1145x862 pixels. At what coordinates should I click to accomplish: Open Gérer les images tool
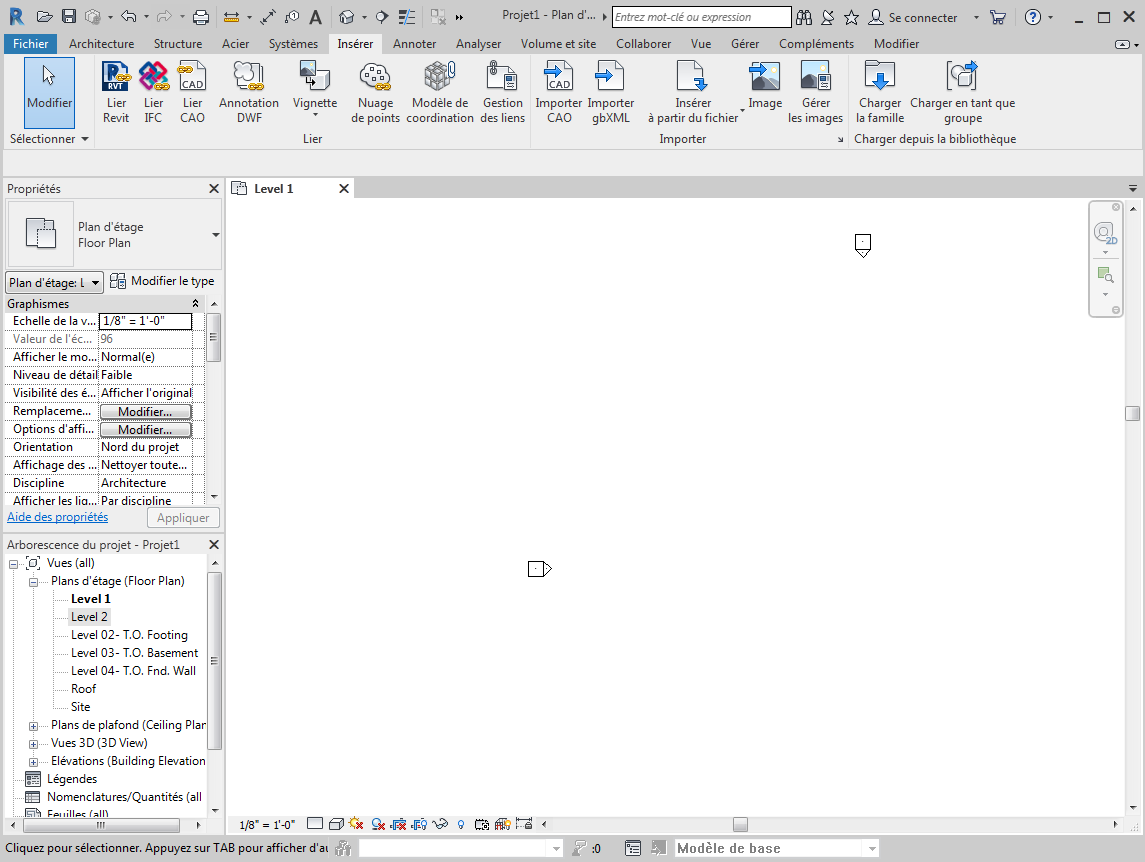click(x=815, y=92)
